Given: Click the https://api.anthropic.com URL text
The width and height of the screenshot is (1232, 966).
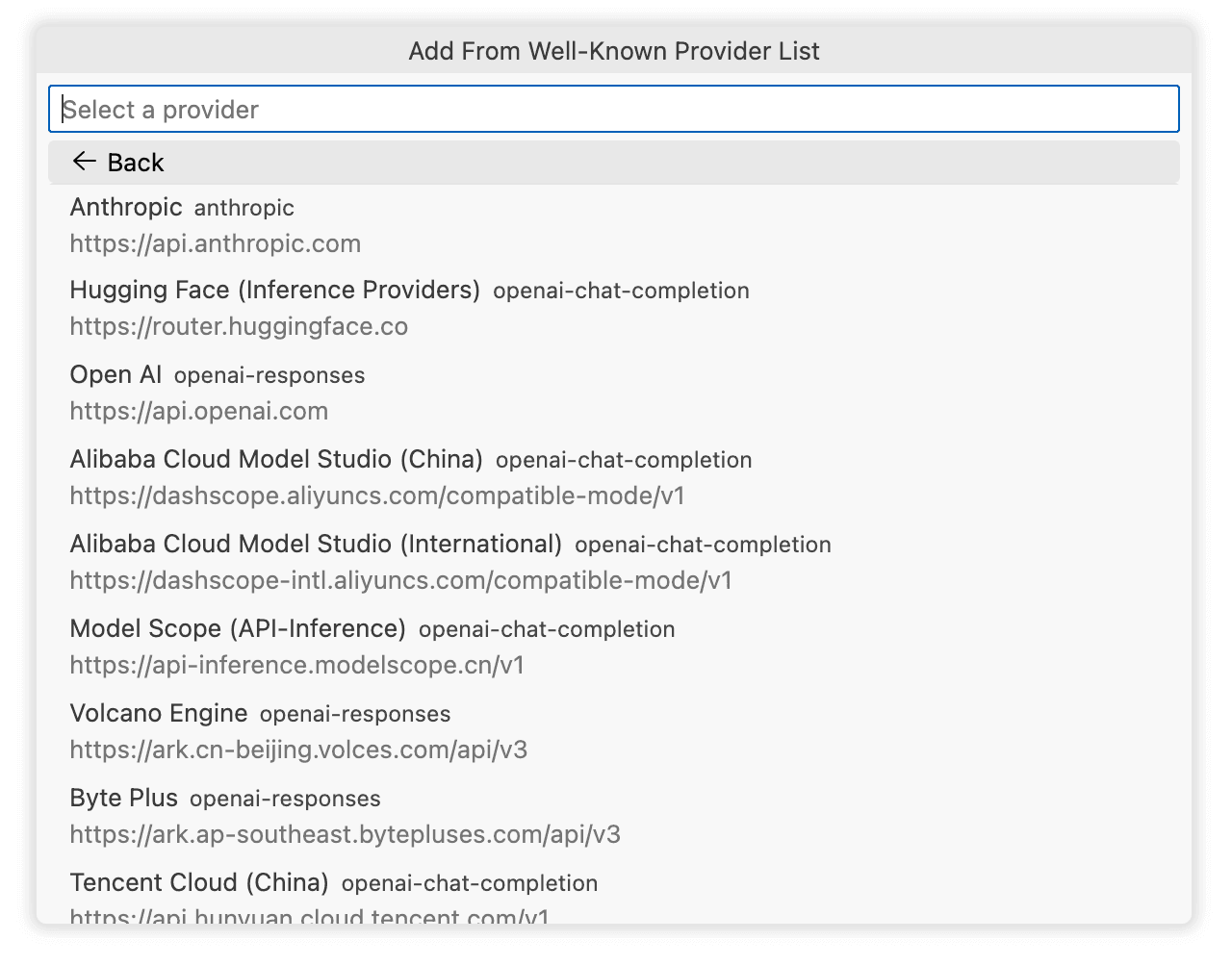Looking at the screenshot, I should click(216, 243).
